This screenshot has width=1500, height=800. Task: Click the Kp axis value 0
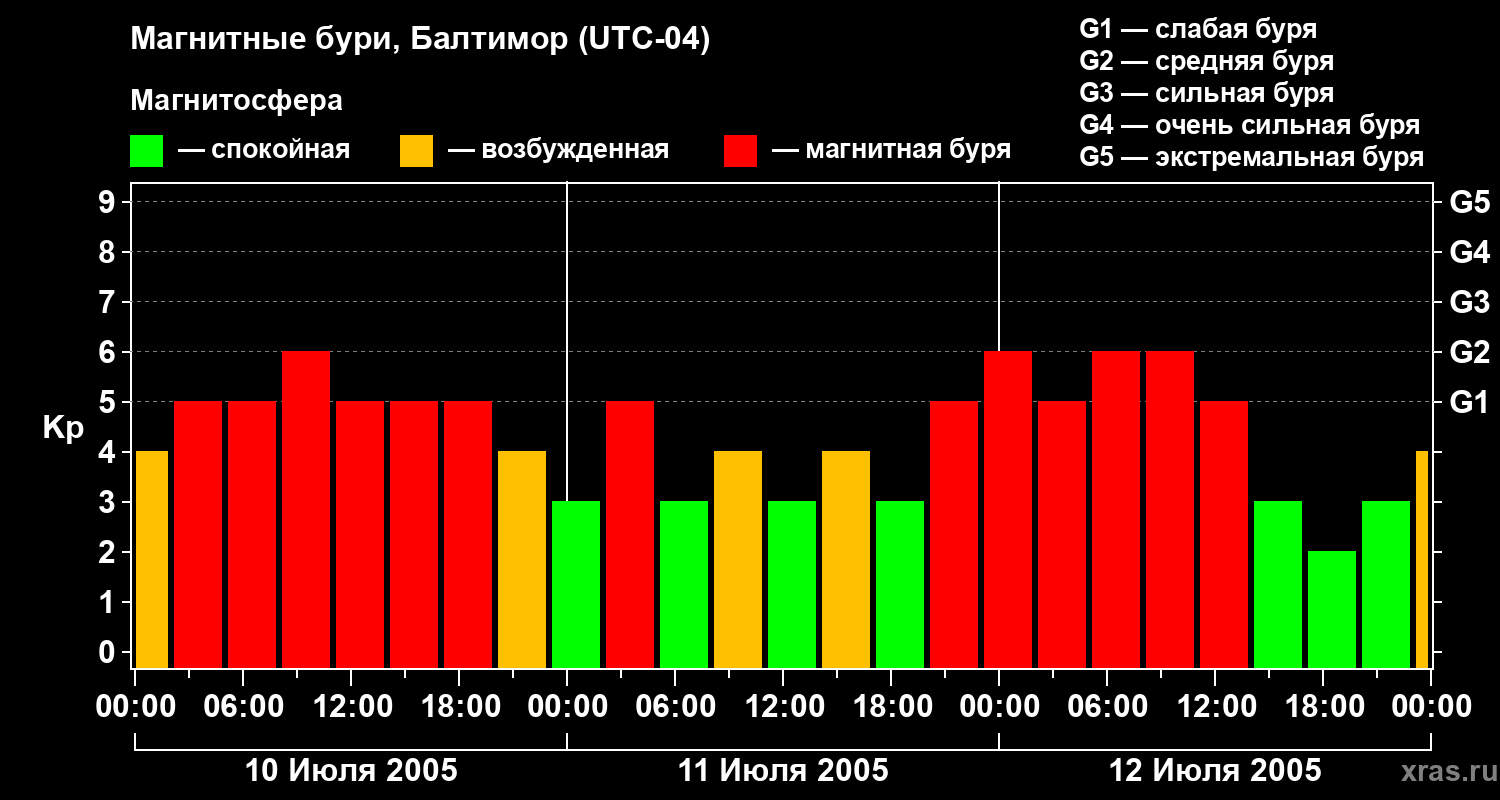coord(109,652)
